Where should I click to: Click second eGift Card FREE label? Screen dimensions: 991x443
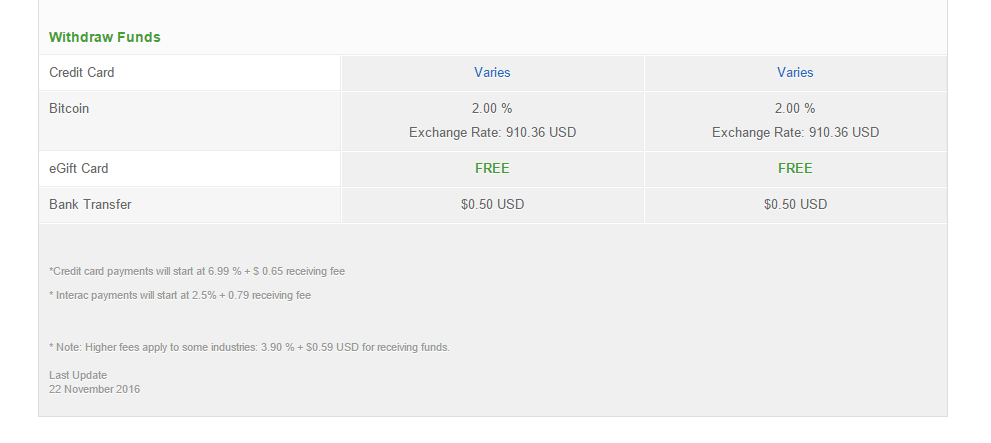pyautogui.click(x=795, y=169)
